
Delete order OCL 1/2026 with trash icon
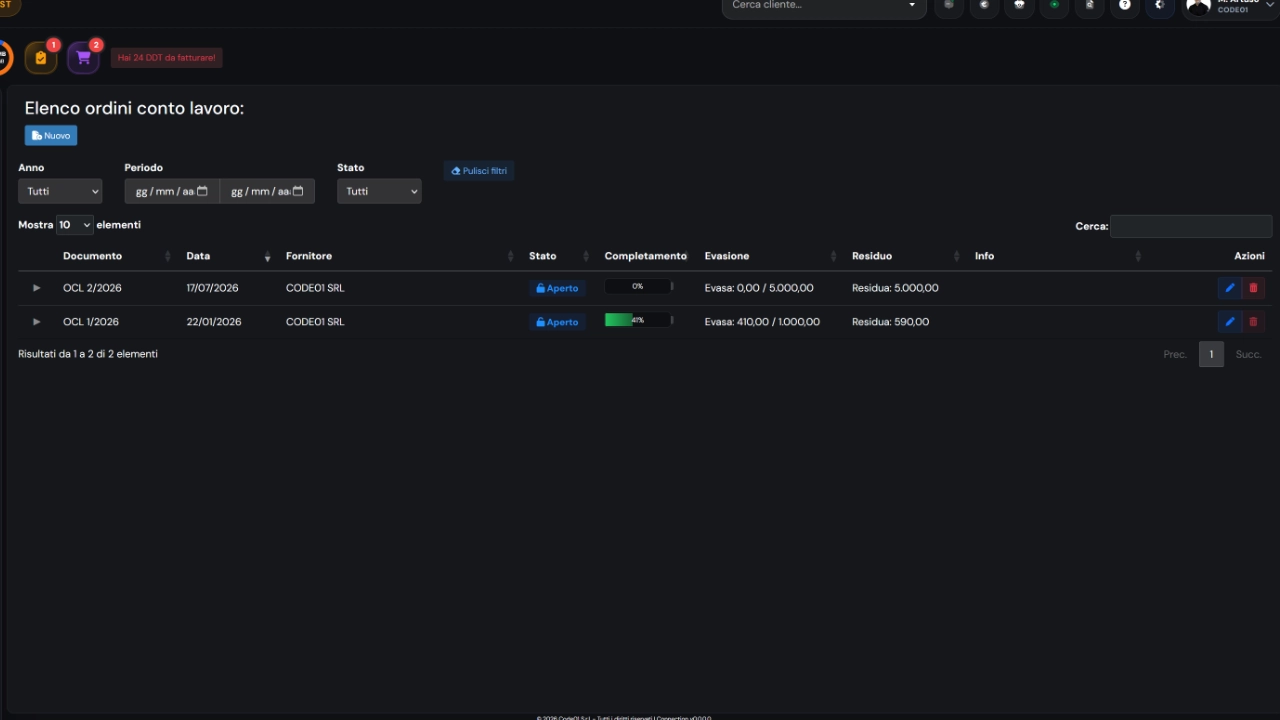click(x=1254, y=322)
